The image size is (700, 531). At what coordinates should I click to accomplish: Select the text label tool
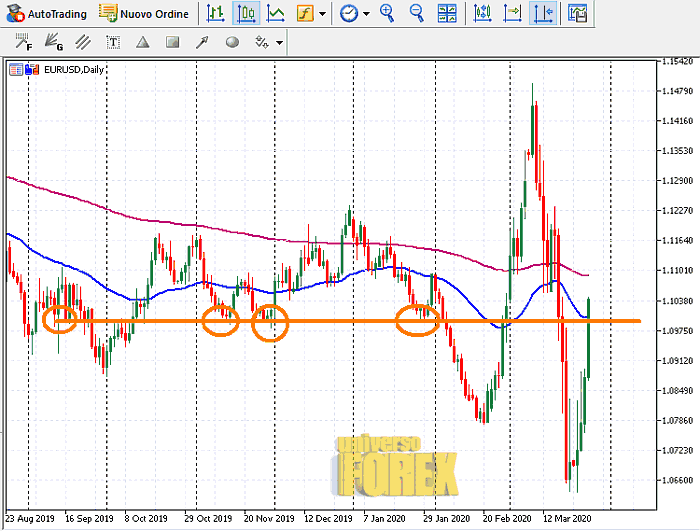(x=114, y=43)
